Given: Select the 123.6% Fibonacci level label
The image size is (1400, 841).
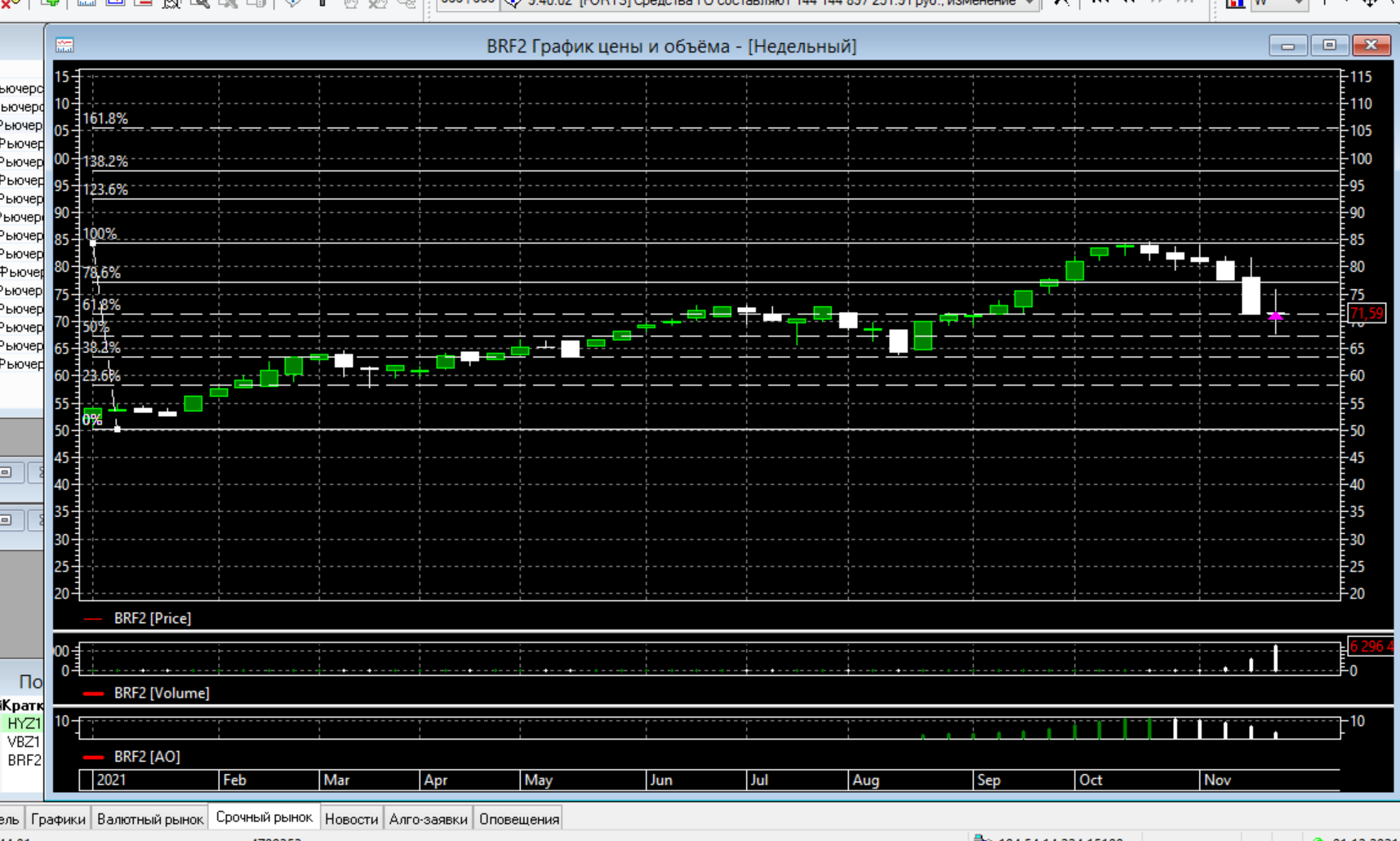Looking at the screenshot, I should click(x=105, y=189).
